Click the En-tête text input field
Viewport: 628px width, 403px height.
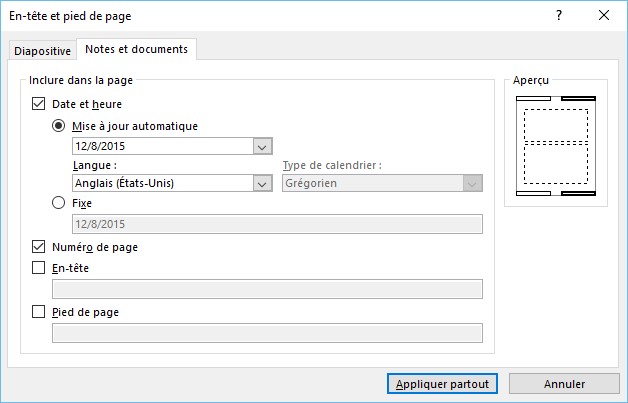coord(267,289)
